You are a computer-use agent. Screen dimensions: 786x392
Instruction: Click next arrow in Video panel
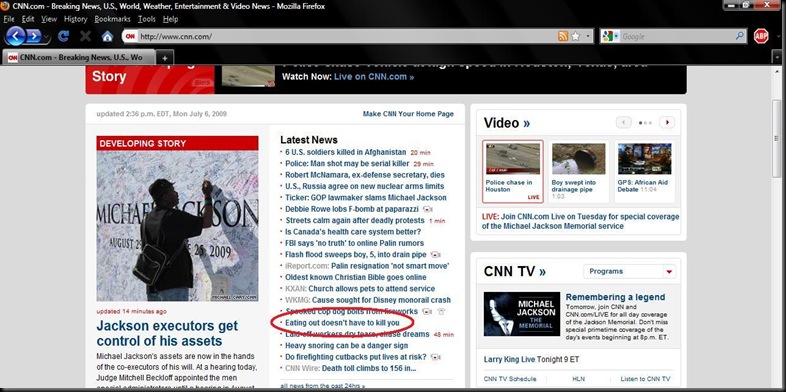(x=667, y=122)
